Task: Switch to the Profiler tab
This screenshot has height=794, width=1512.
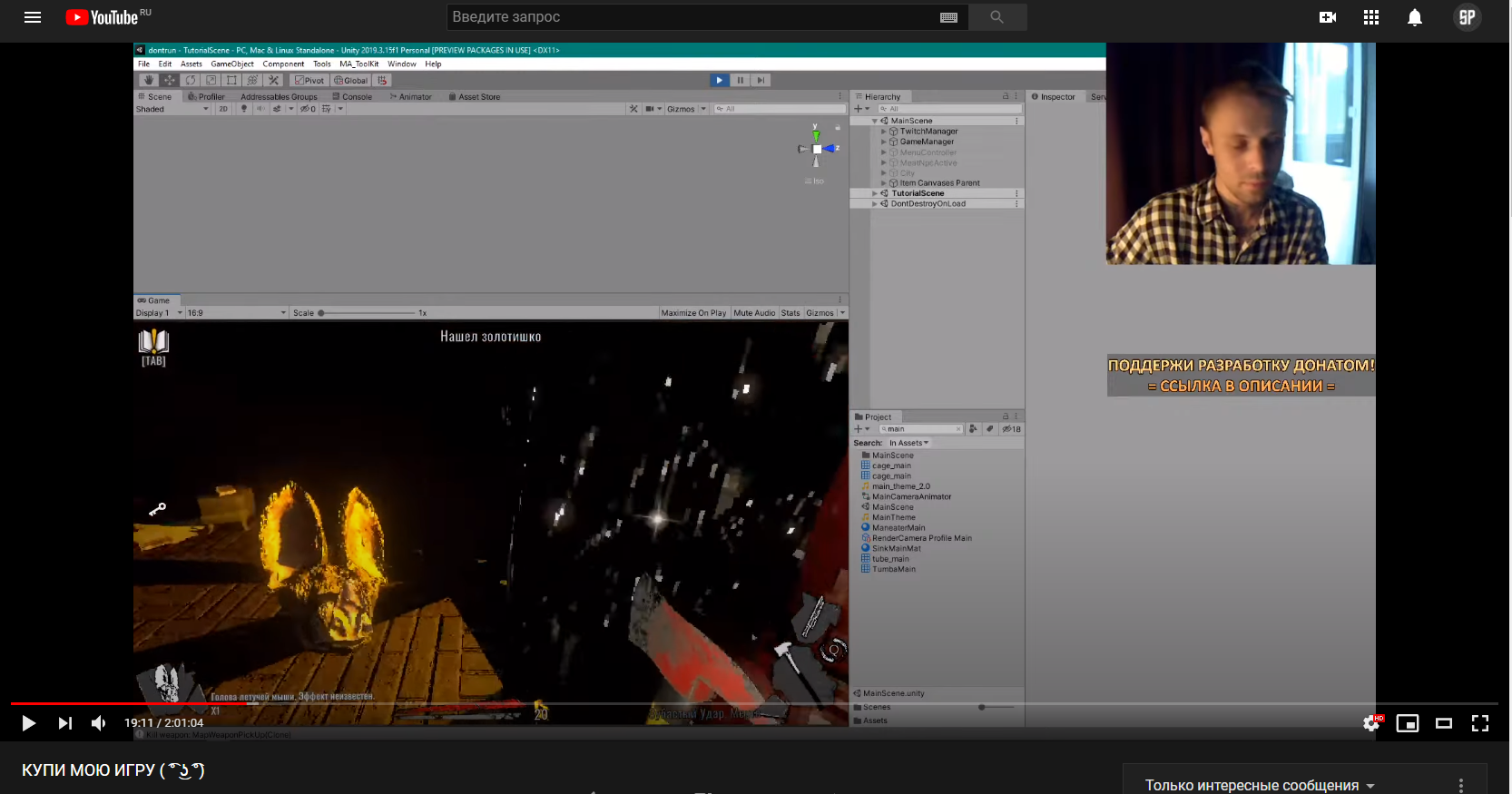Action: (x=207, y=96)
